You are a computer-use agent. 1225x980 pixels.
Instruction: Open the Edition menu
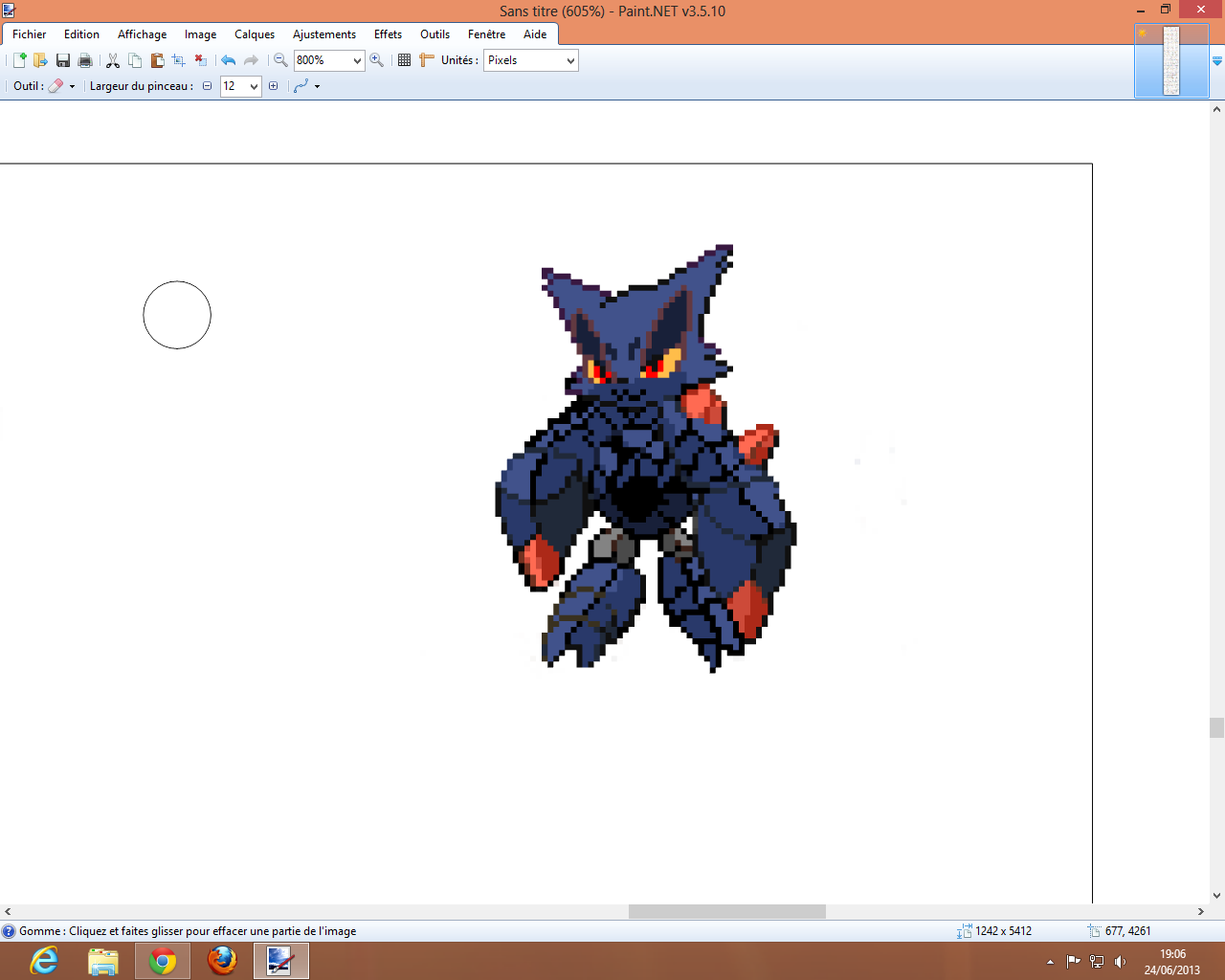(81, 34)
